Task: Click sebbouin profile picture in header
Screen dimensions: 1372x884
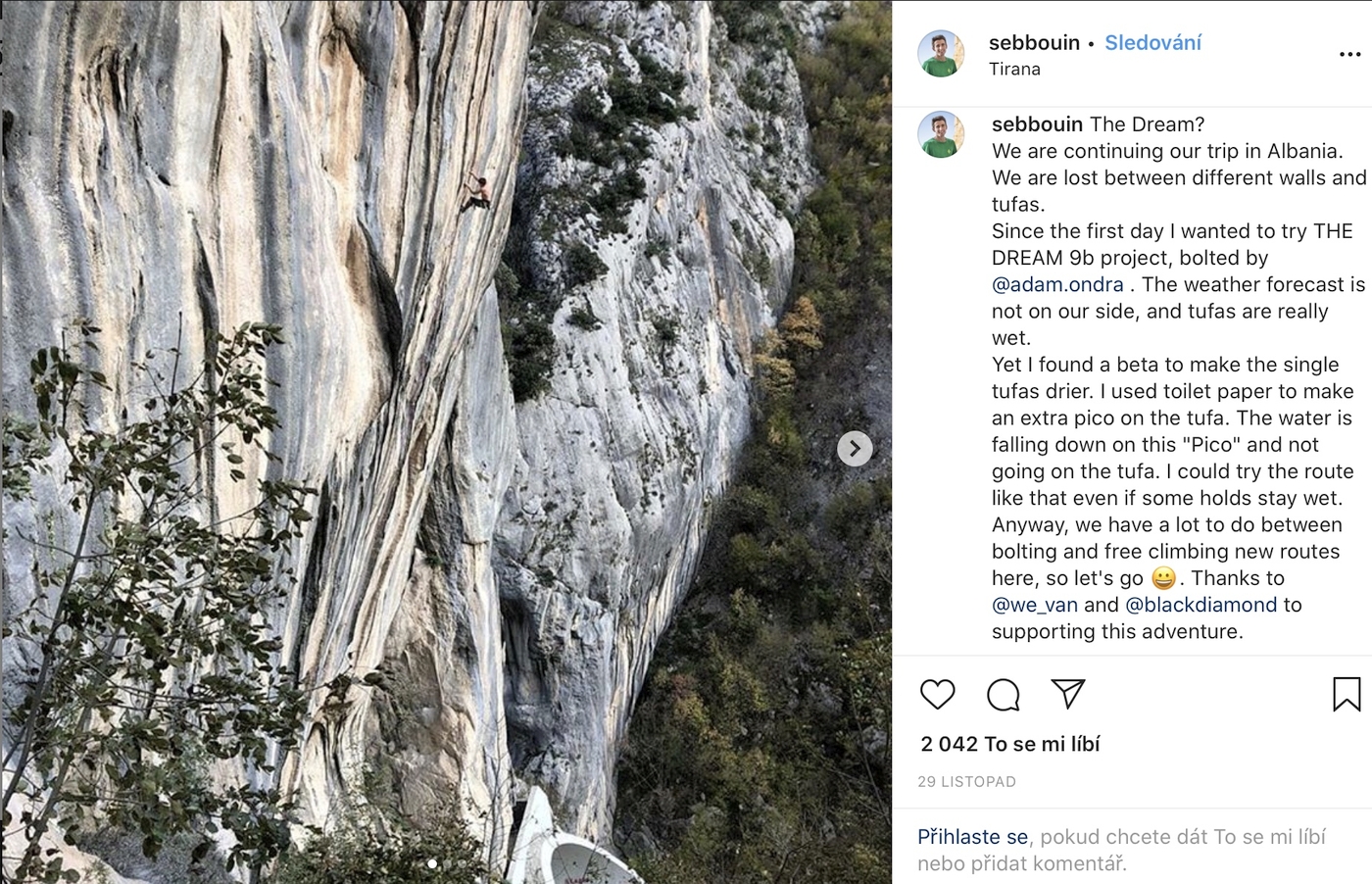Action: (941, 54)
